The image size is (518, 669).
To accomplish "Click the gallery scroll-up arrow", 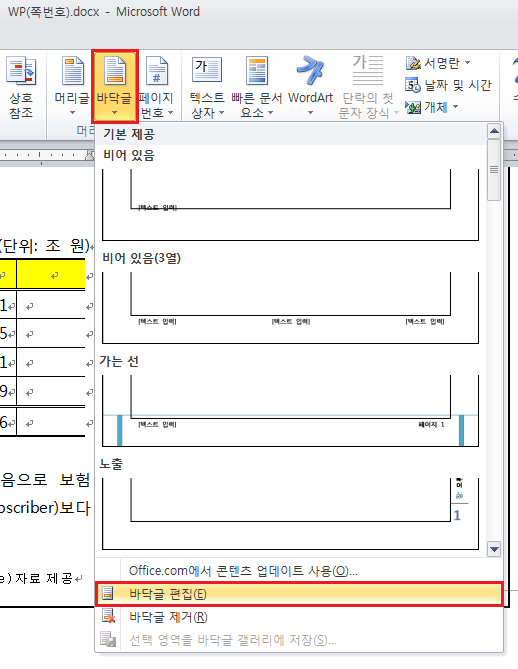I will tap(494, 131).
